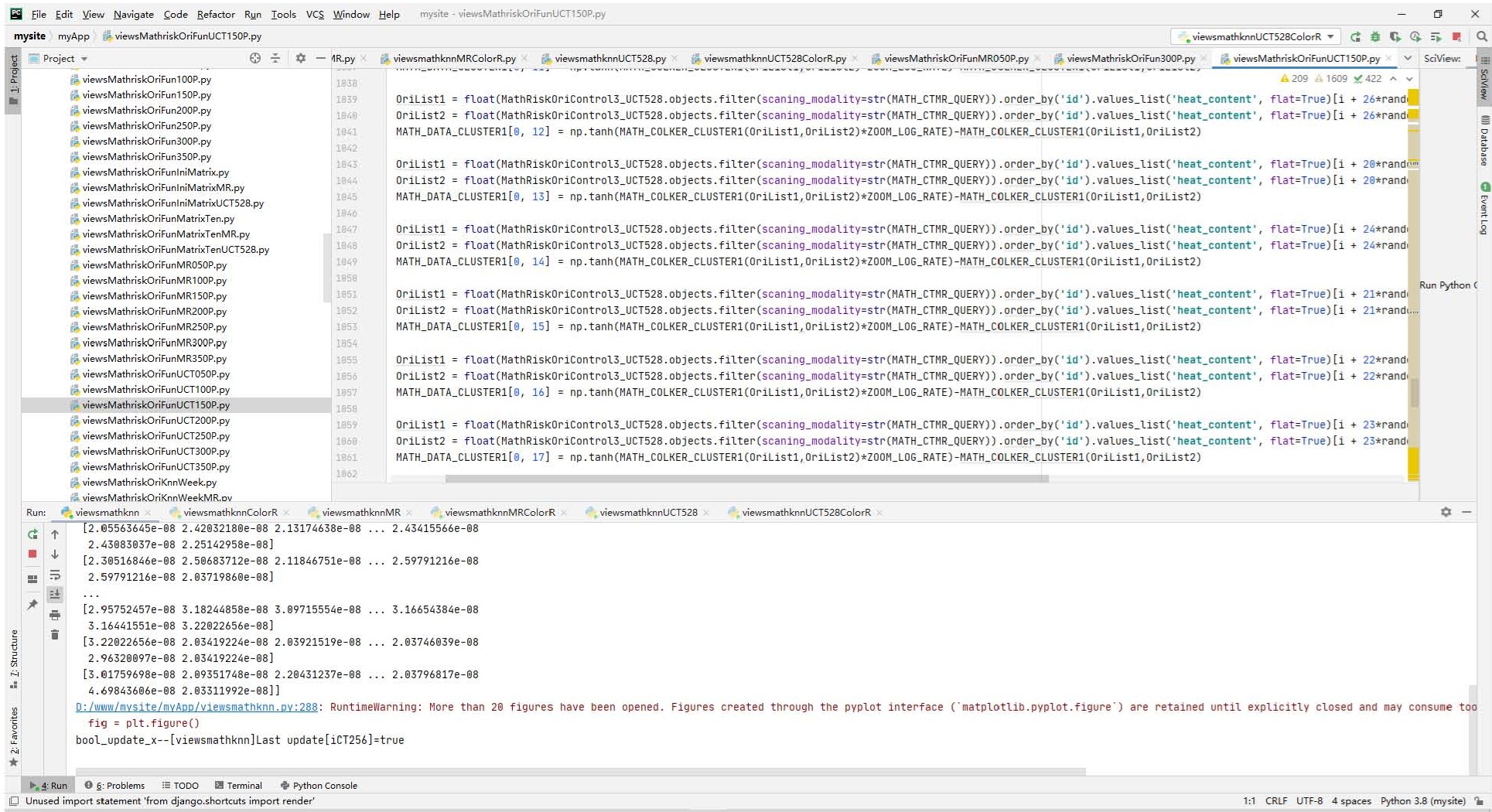
Task: Stop process in Run panel
Action: tap(32, 554)
